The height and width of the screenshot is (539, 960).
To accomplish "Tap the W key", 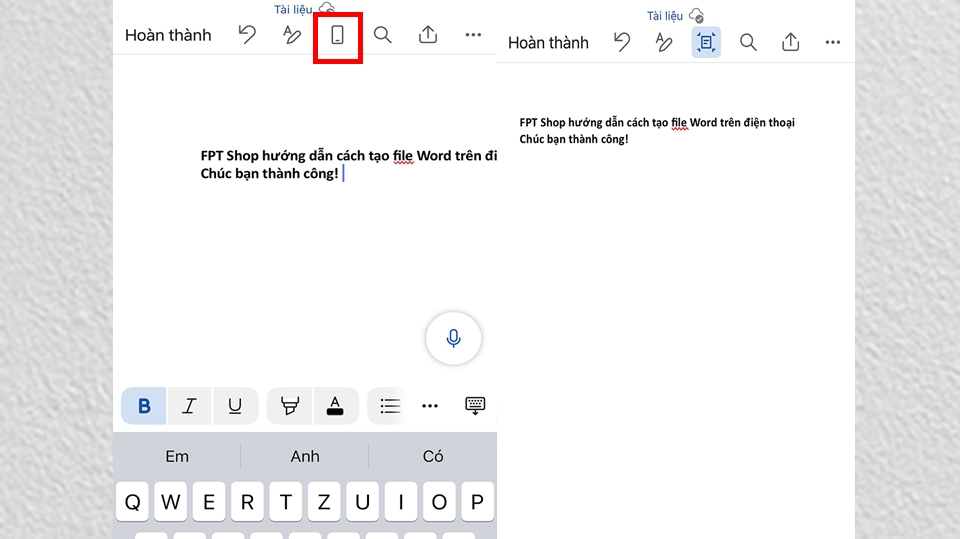I will (170, 502).
